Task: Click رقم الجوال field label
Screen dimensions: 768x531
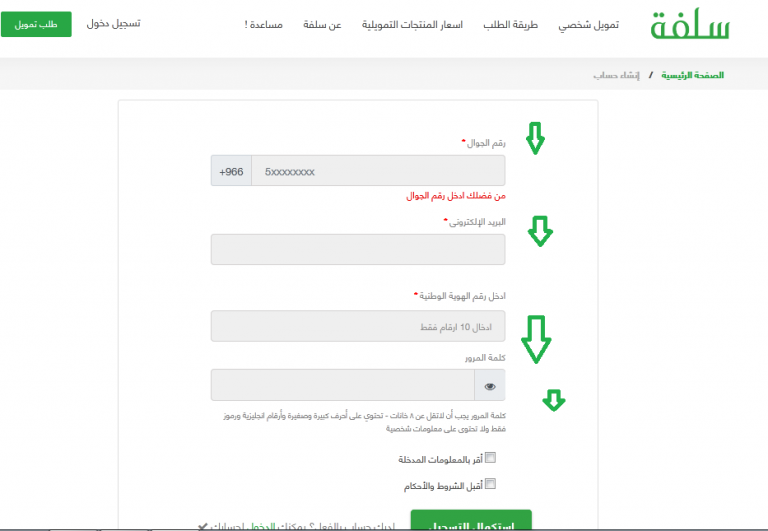Action: (x=484, y=143)
